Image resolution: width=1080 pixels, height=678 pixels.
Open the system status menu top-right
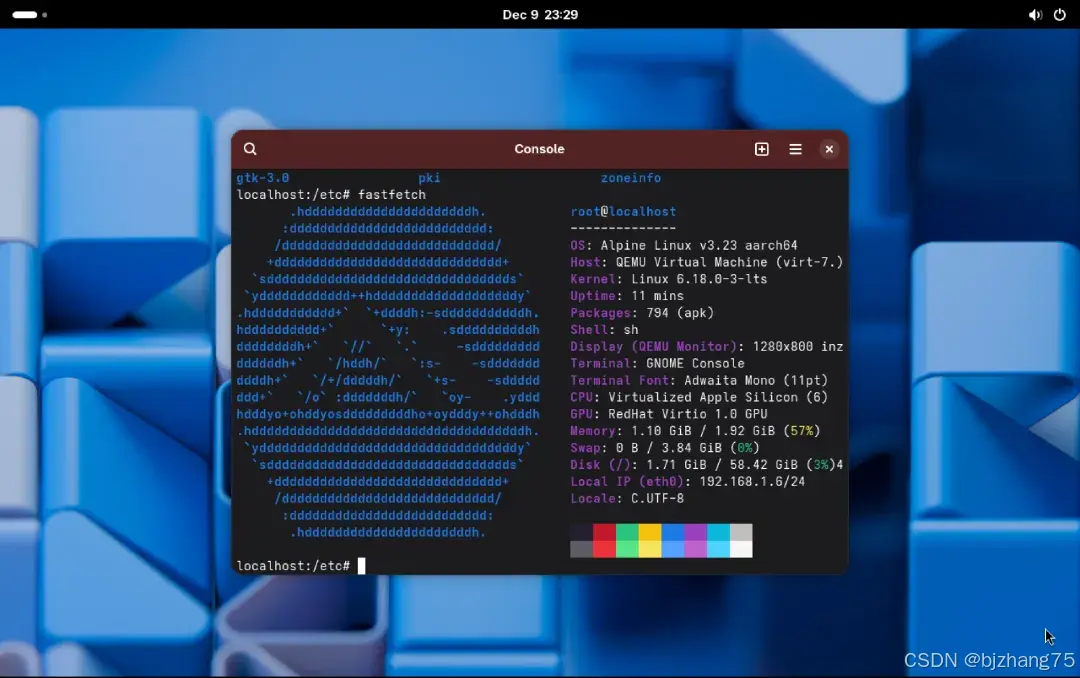tap(1045, 14)
